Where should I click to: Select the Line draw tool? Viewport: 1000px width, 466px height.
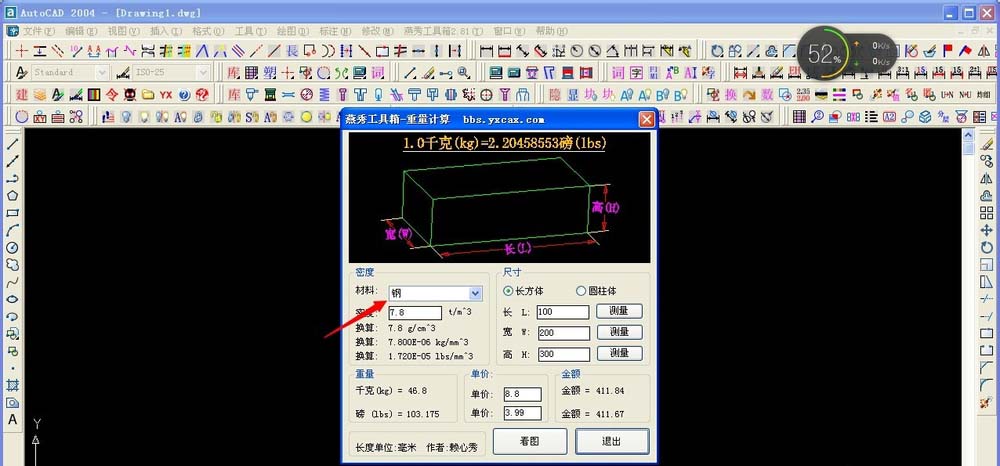point(12,144)
